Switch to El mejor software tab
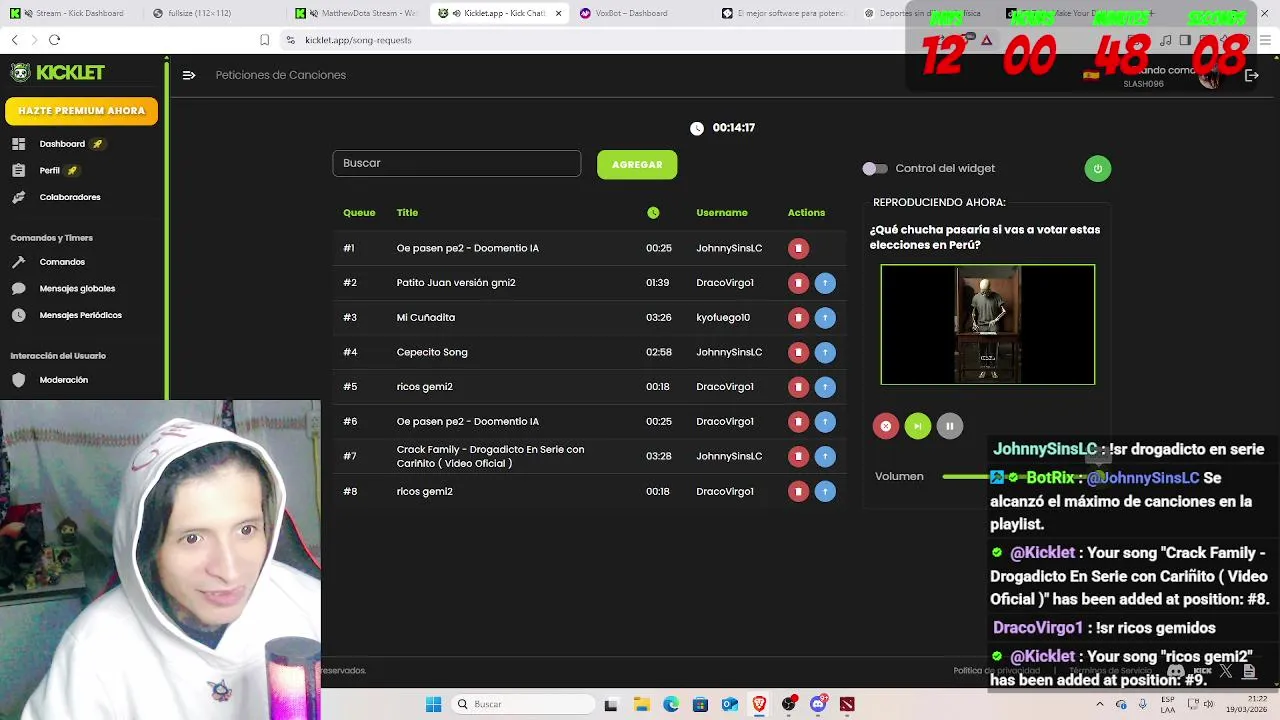1280x720 pixels. tap(783, 13)
